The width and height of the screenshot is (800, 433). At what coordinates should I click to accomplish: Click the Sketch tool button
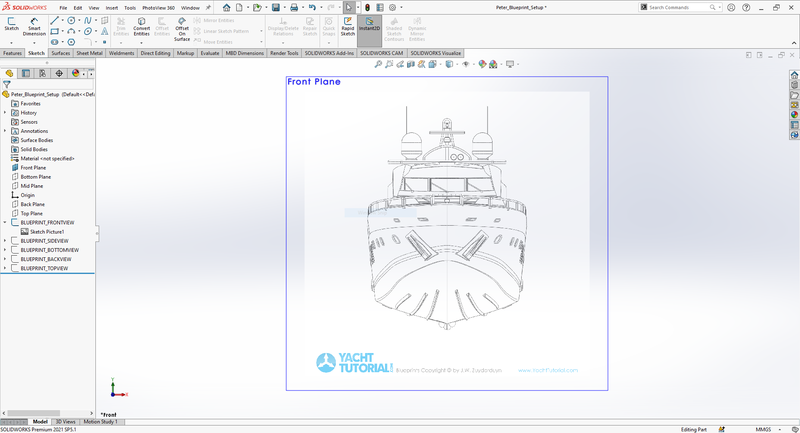click(x=11, y=24)
